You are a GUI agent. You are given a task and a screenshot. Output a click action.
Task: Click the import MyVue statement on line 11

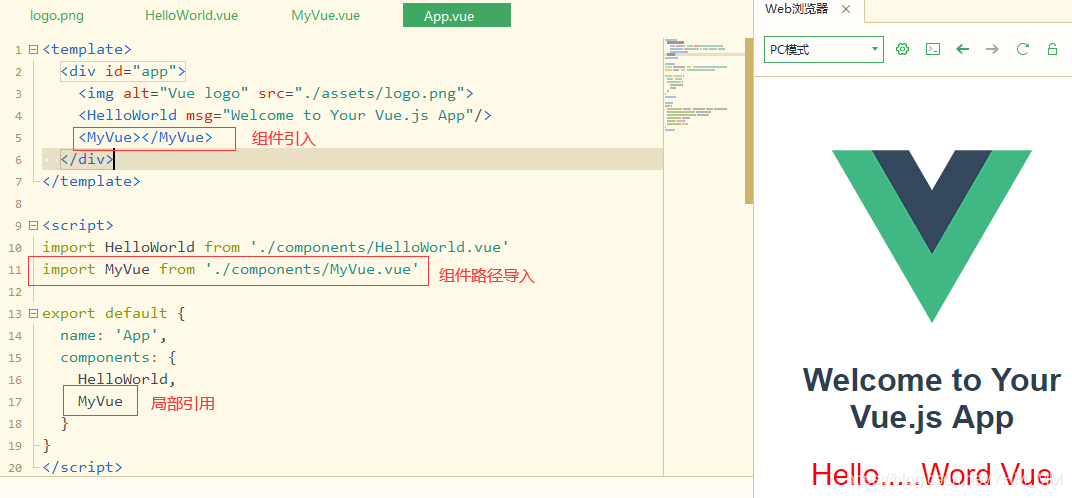click(x=230, y=270)
